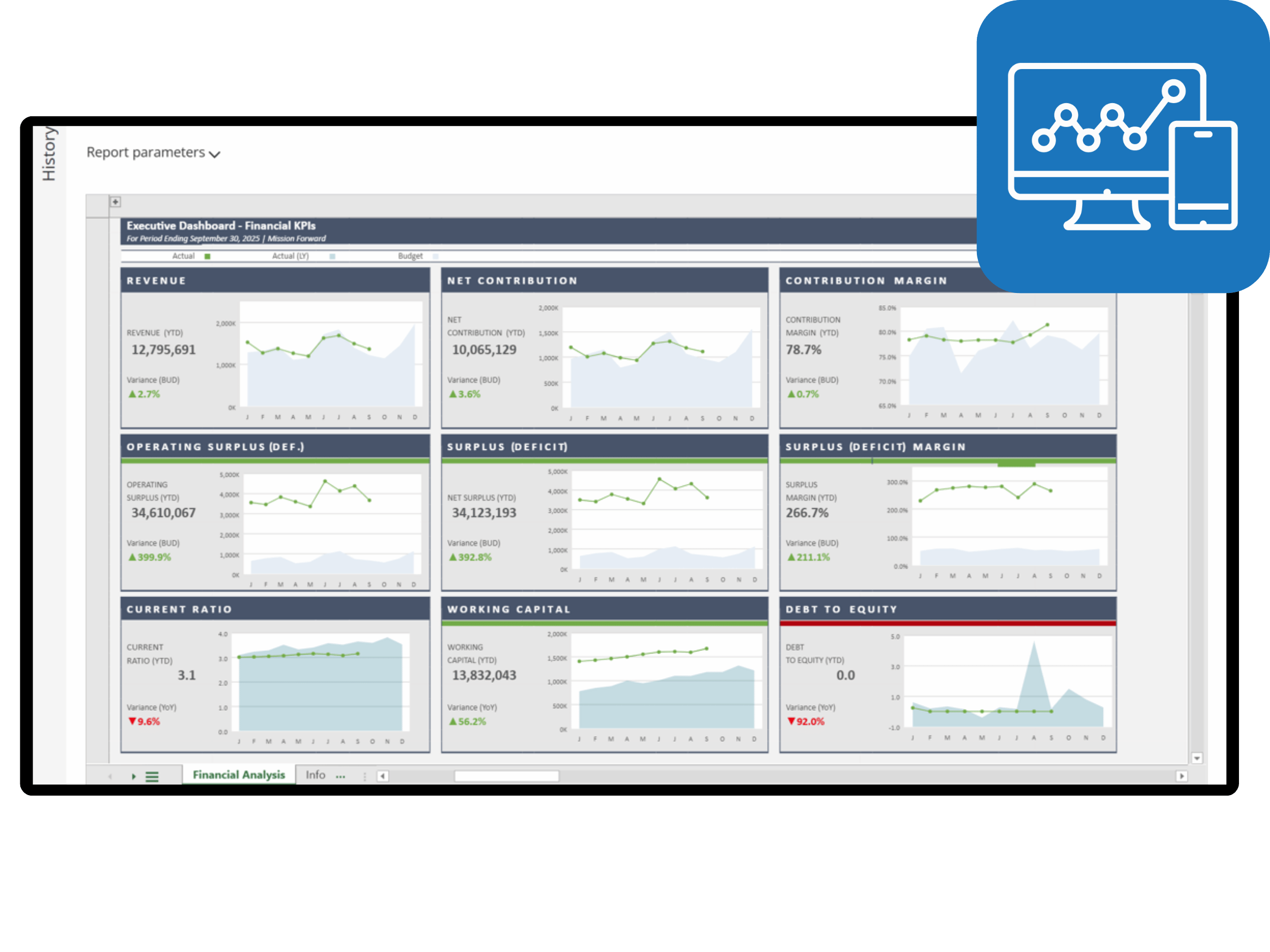
Task: Expand row group with plus button
Action: (x=115, y=202)
